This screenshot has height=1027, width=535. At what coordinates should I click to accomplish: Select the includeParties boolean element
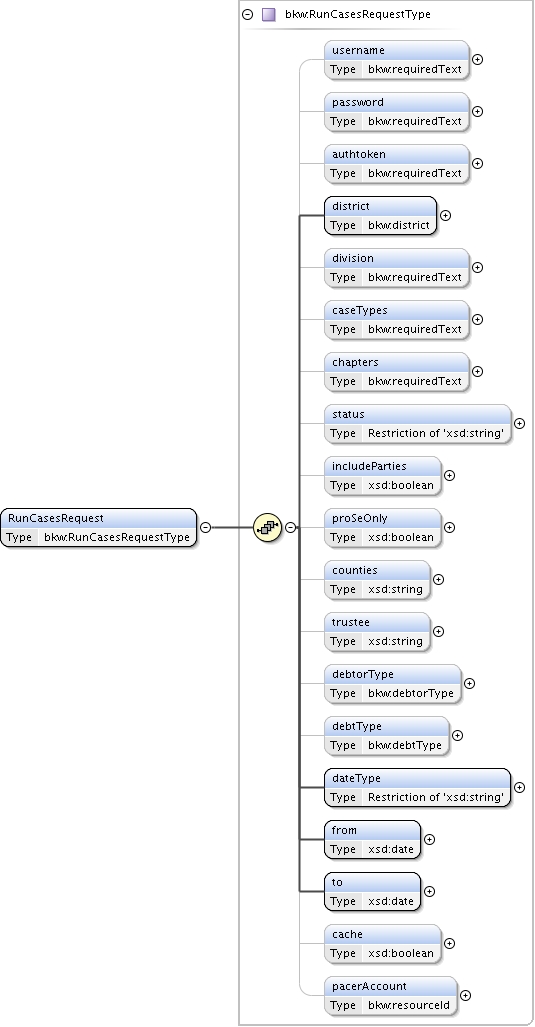click(x=382, y=475)
